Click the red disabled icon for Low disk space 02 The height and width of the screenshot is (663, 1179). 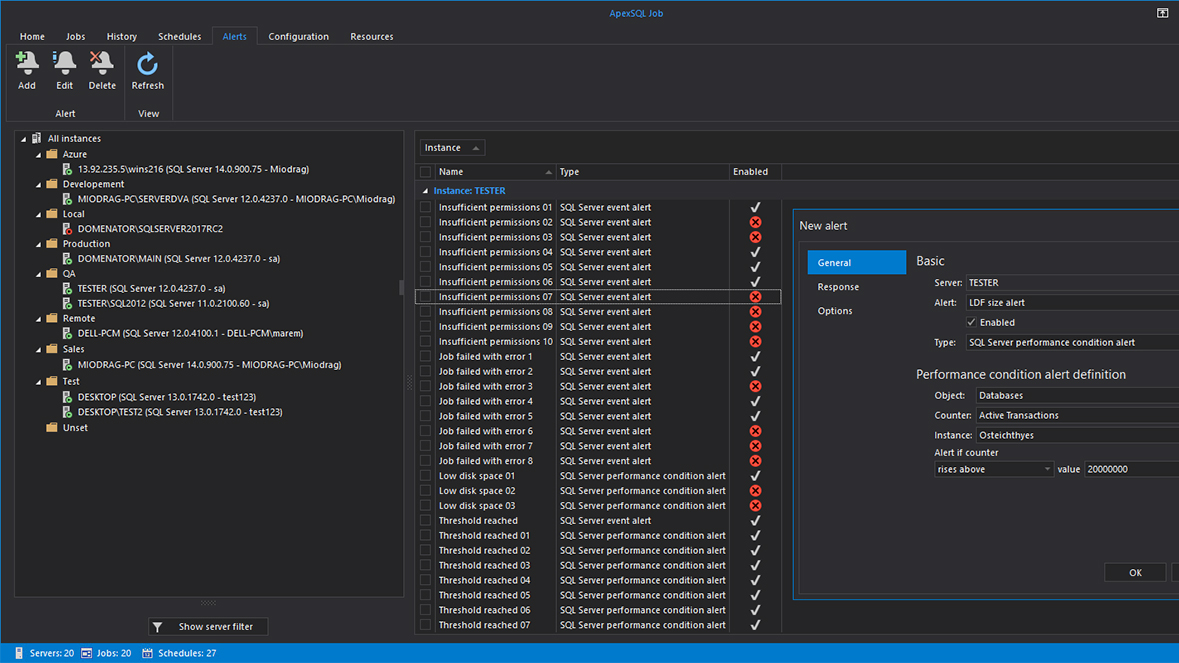point(755,491)
